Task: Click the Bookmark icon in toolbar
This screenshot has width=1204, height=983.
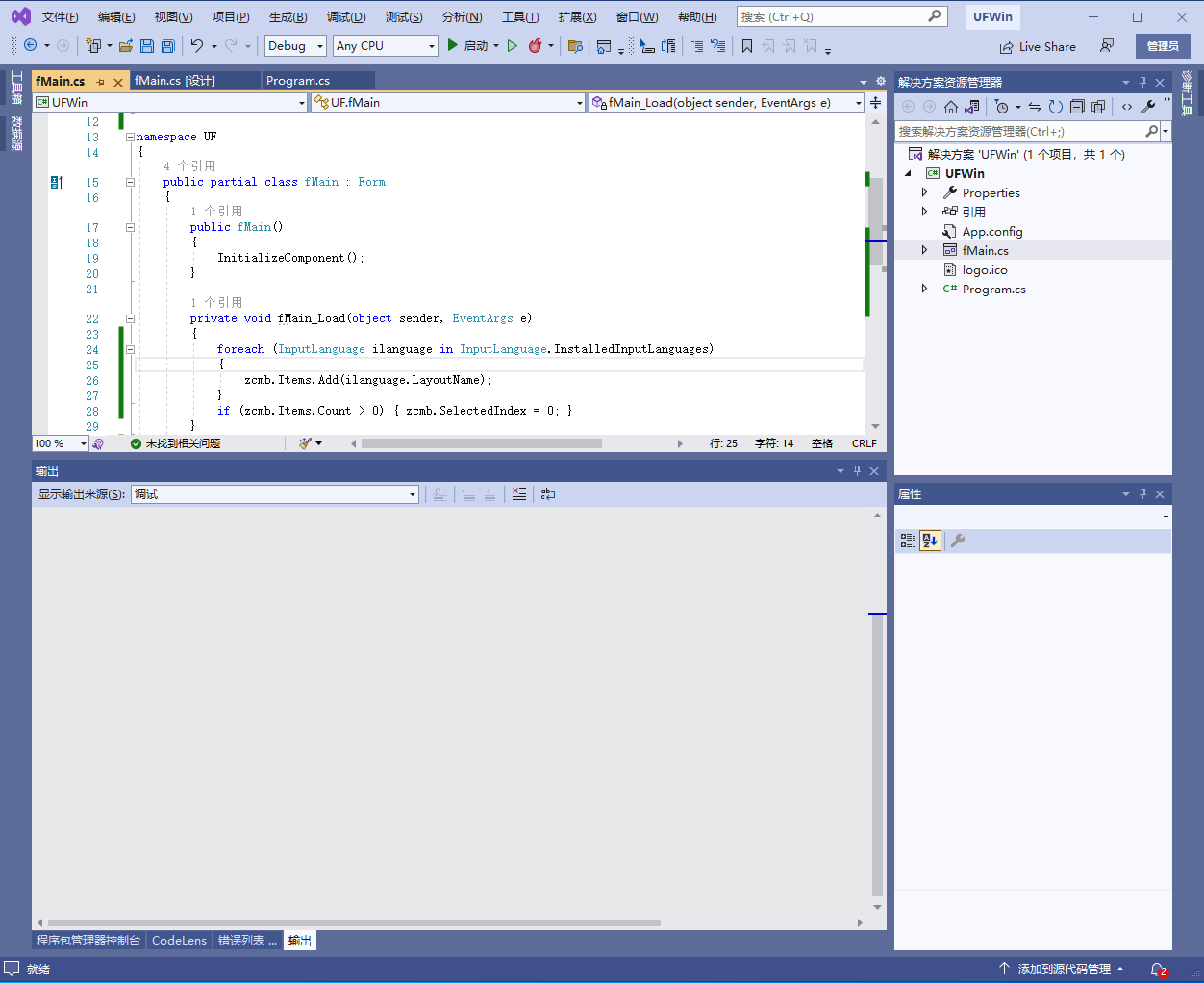Action: click(x=746, y=46)
